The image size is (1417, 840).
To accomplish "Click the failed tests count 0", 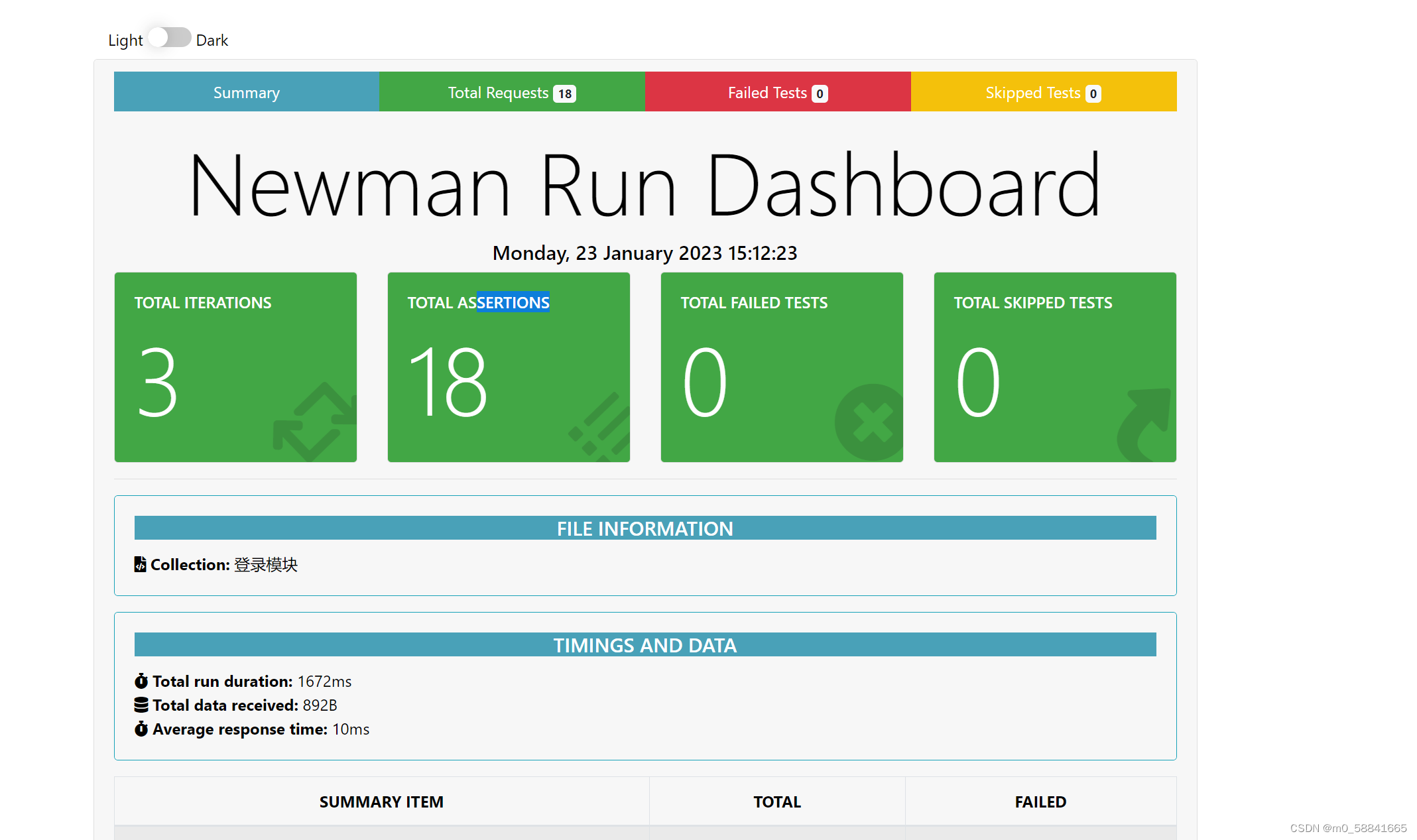I will click(x=705, y=383).
